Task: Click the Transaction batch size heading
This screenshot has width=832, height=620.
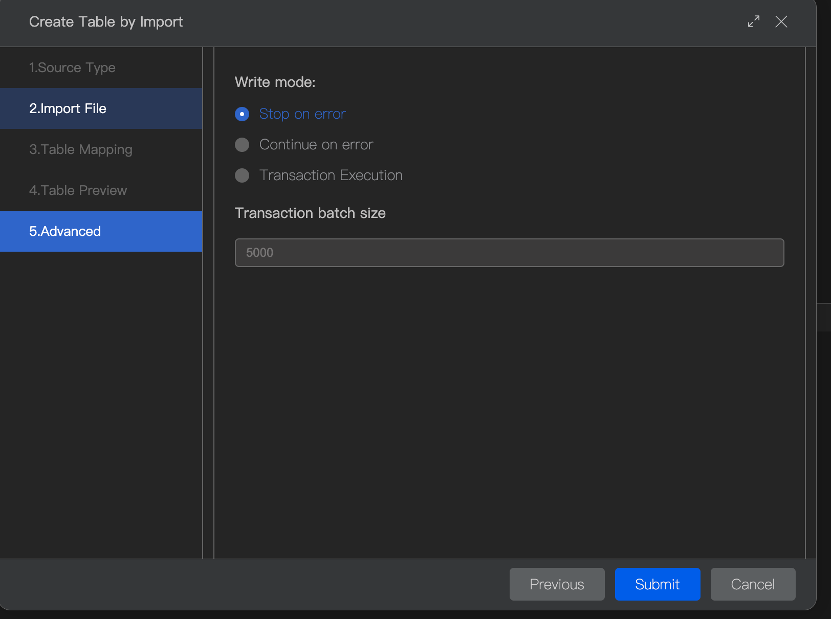Action: point(310,213)
